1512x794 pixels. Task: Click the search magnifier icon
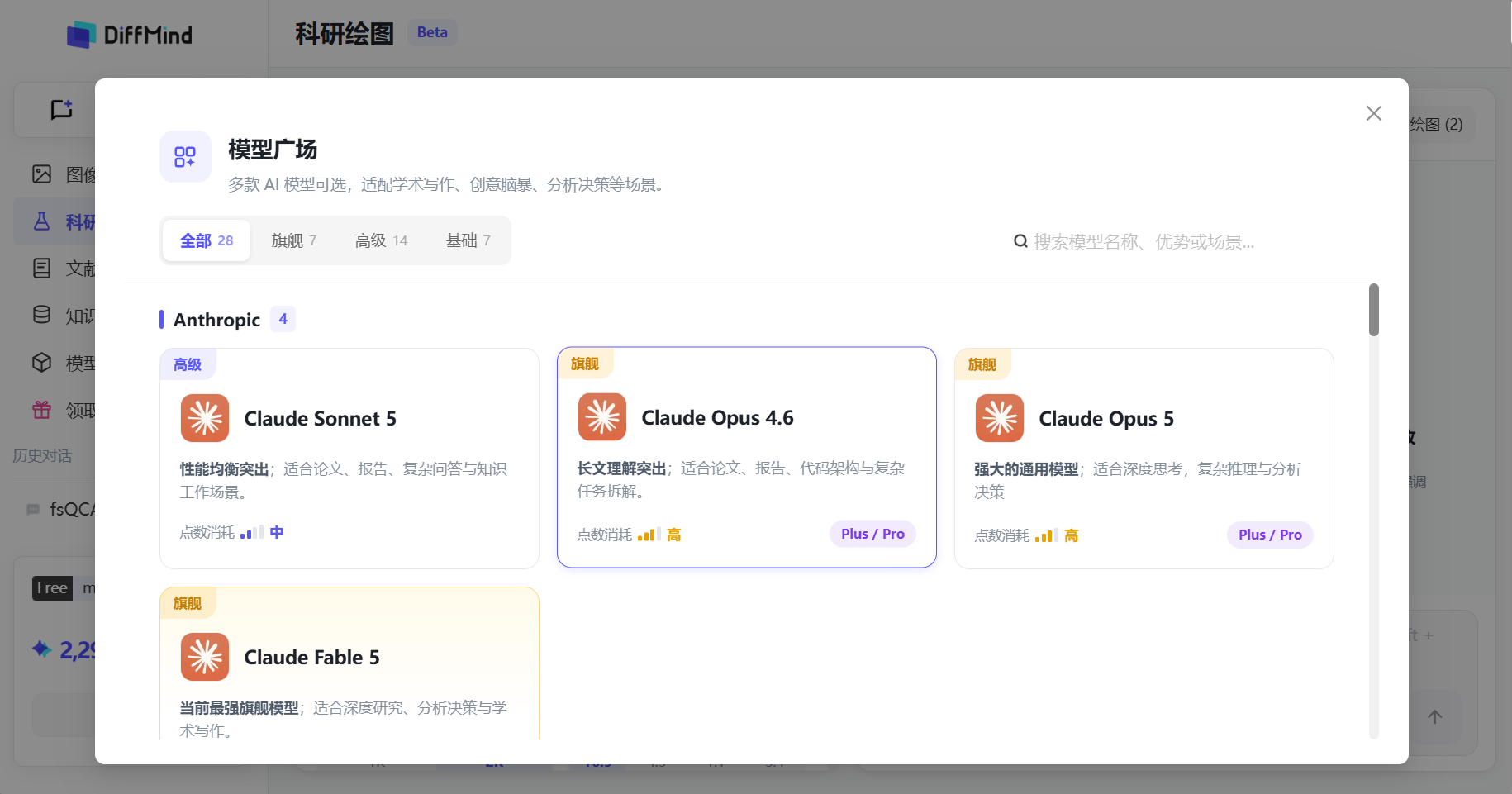(1020, 241)
